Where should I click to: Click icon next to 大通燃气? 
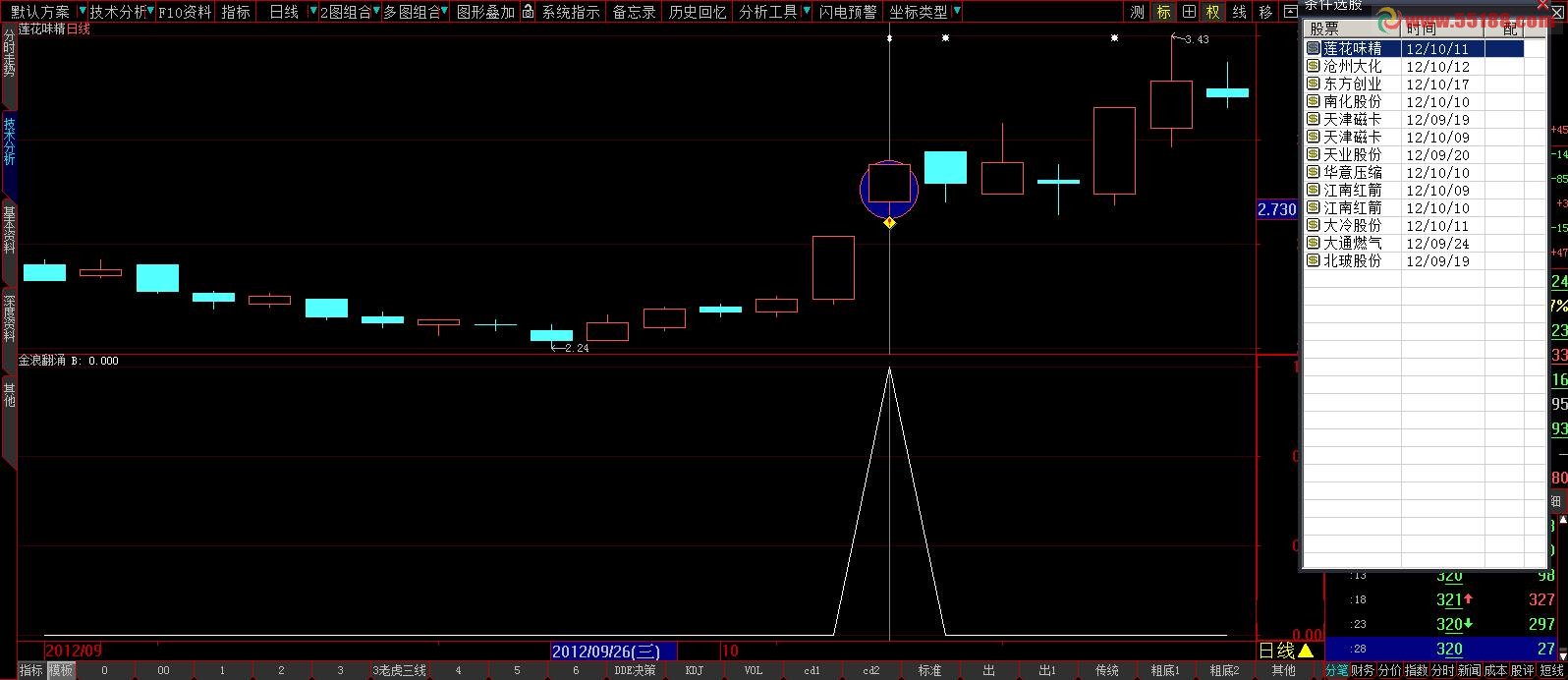[x=1313, y=243]
